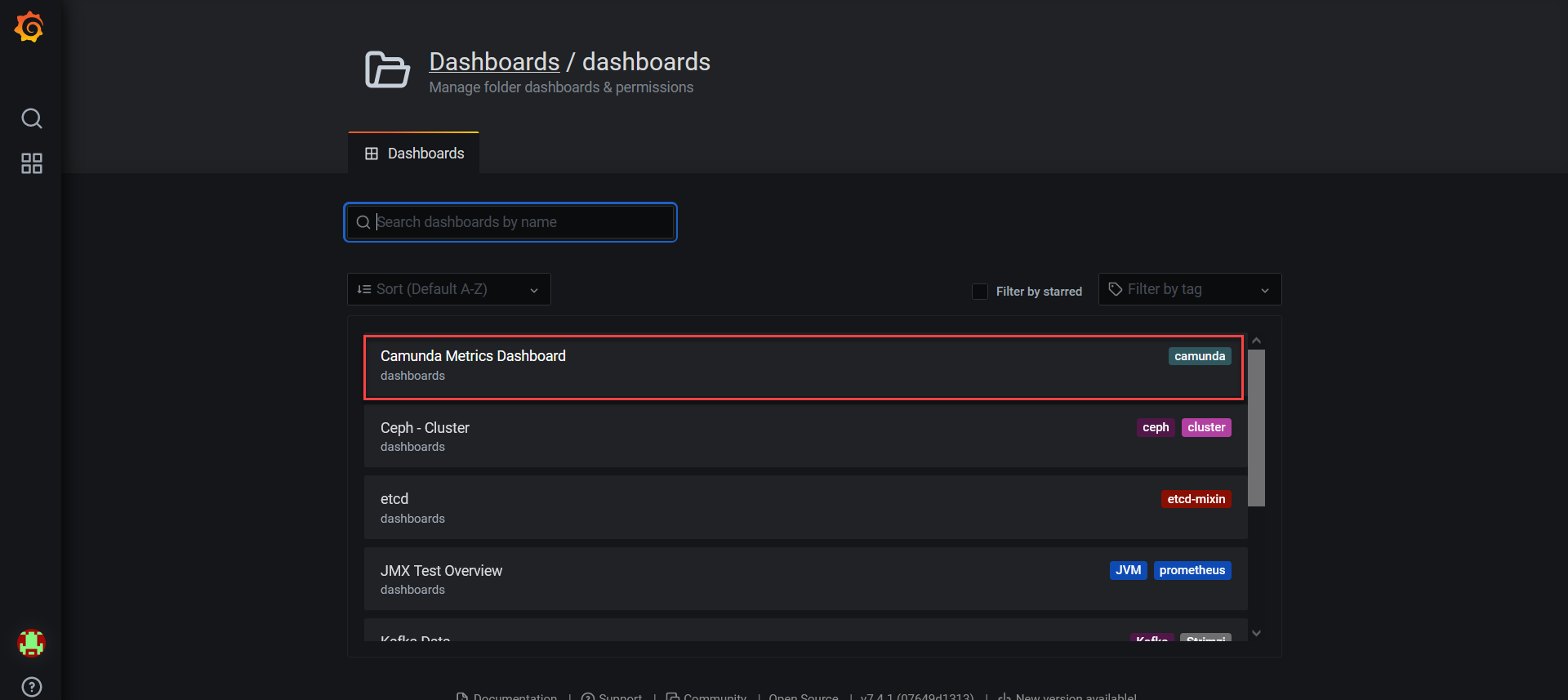Open the help question mark icon
The width and height of the screenshot is (1568, 700).
click(x=32, y=687)
